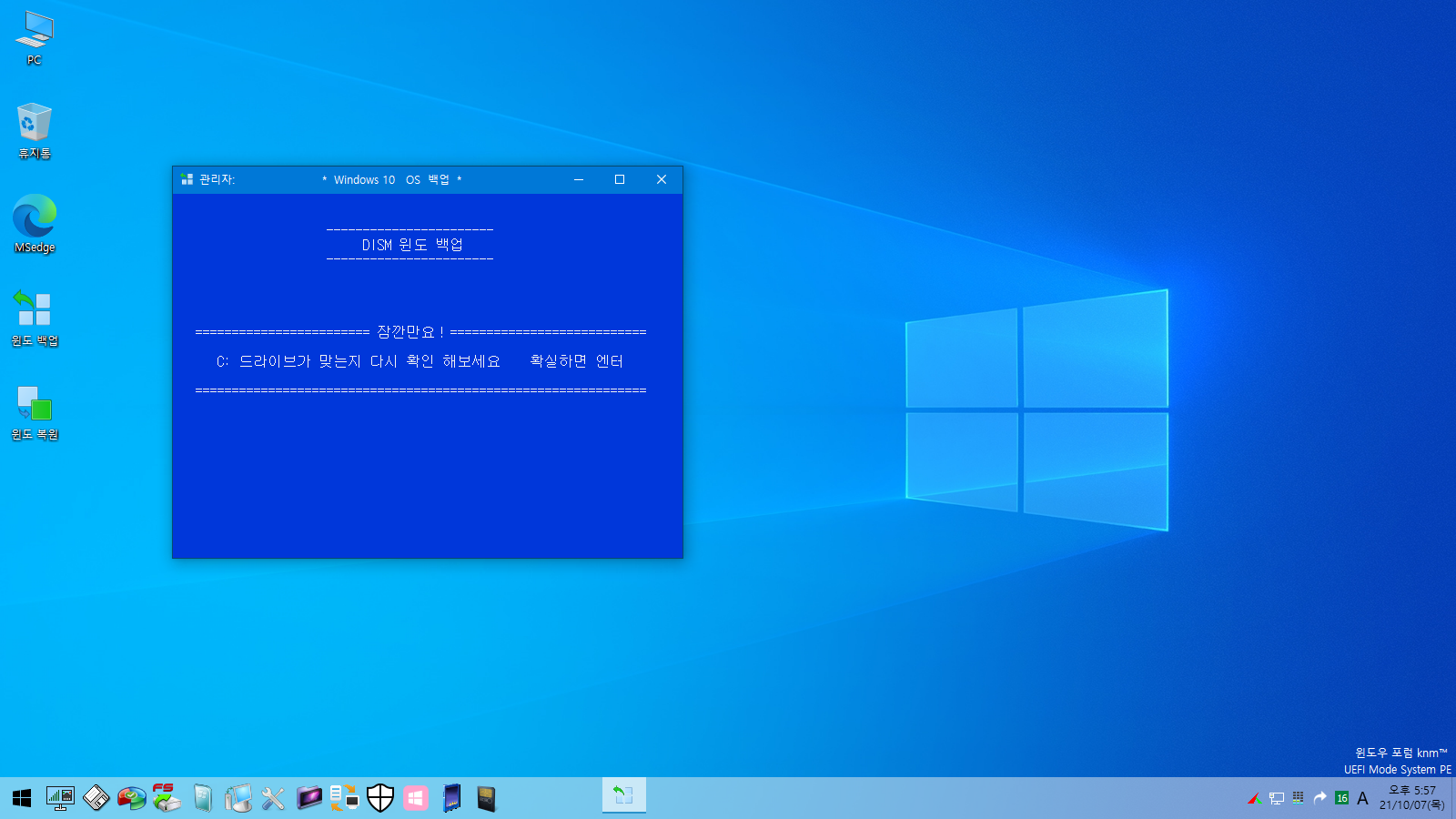Screen dimensions: 1456x819
Task: Click the backup console window system icon
Action: 187,179
